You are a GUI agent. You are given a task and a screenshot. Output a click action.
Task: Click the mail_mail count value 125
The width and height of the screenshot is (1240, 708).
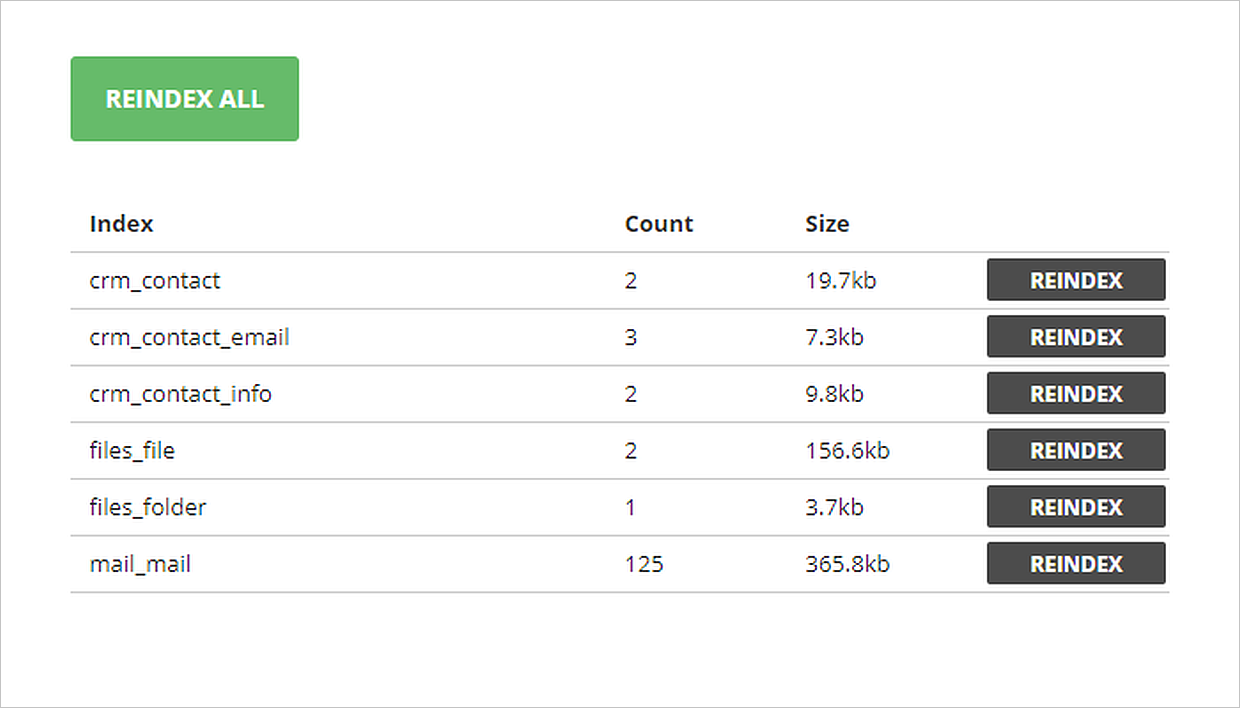click(644, 565)
